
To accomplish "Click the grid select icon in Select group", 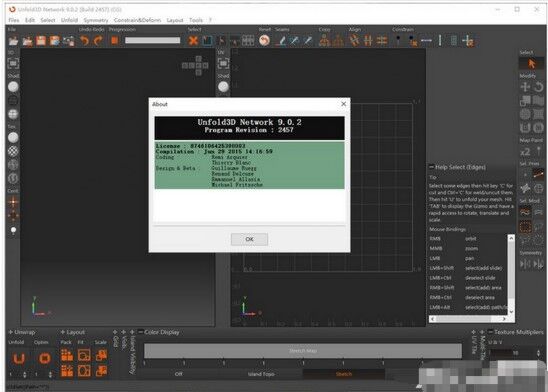I will pos(248,41).
